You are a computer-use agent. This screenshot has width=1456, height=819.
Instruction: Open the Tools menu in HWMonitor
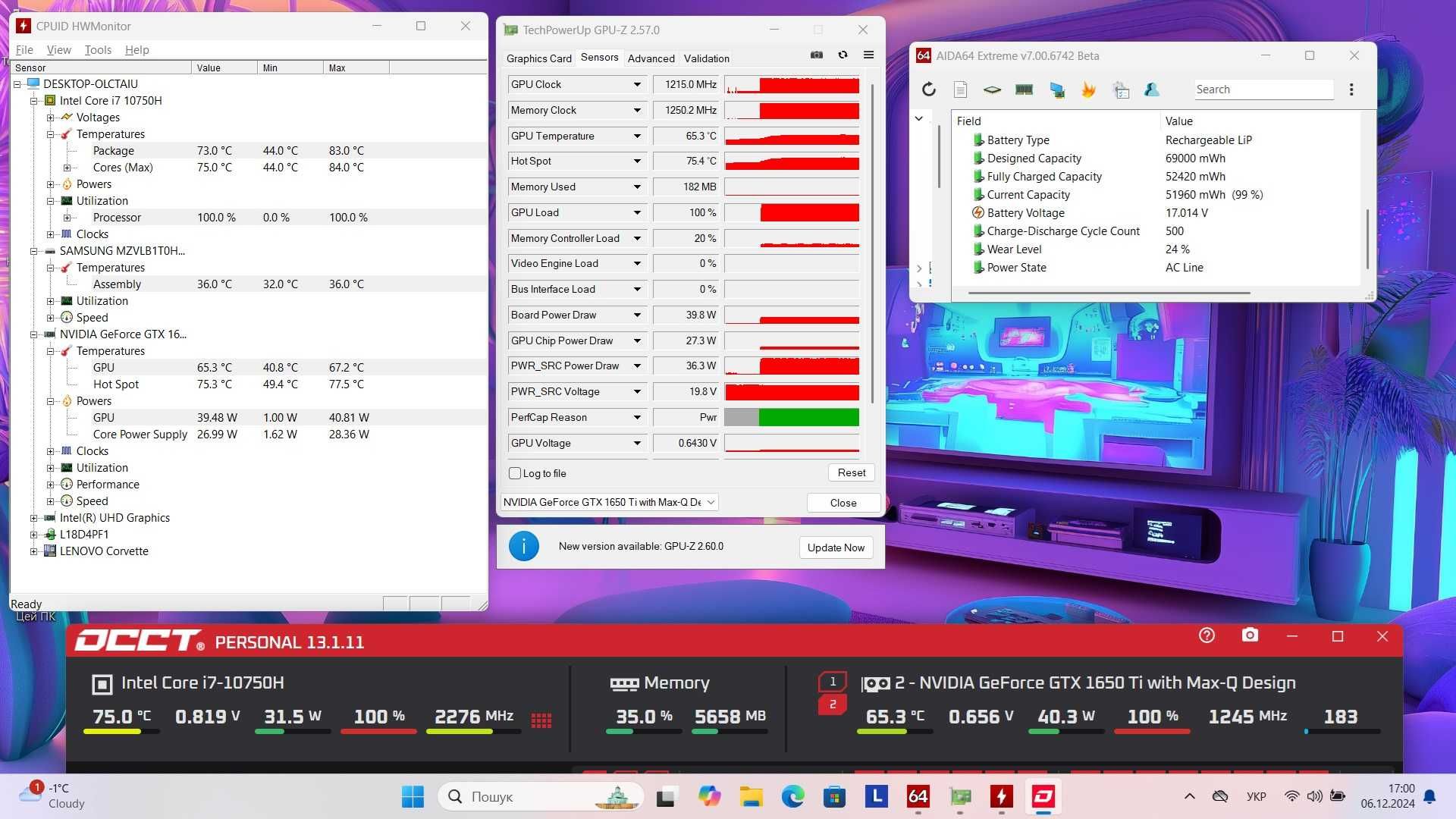pos(98,49)
